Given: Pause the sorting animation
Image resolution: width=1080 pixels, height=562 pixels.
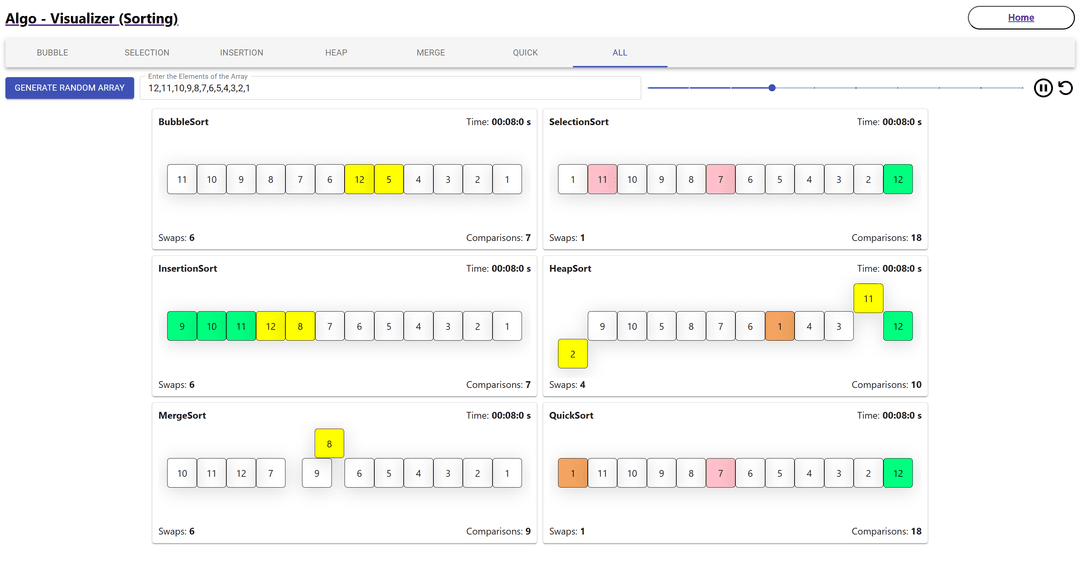Looking at the screenshot, I should tap(1043, 88).
